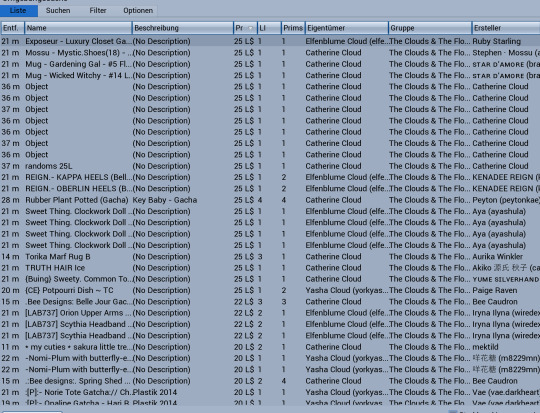540x413 pixels.
Task: Select the my cuties sakura little tree row
Action: pos(270,347)
